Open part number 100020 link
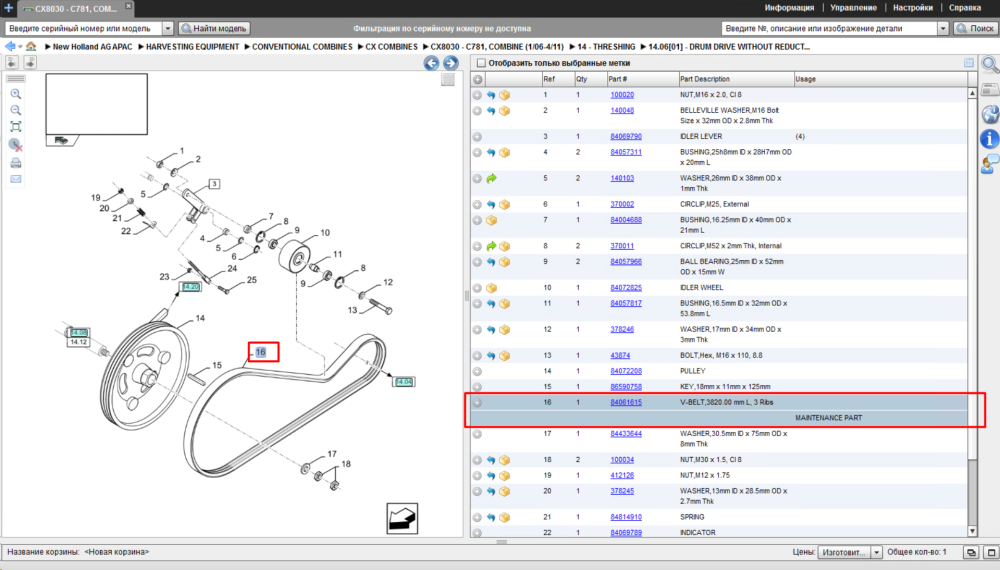 click(622, 95)
